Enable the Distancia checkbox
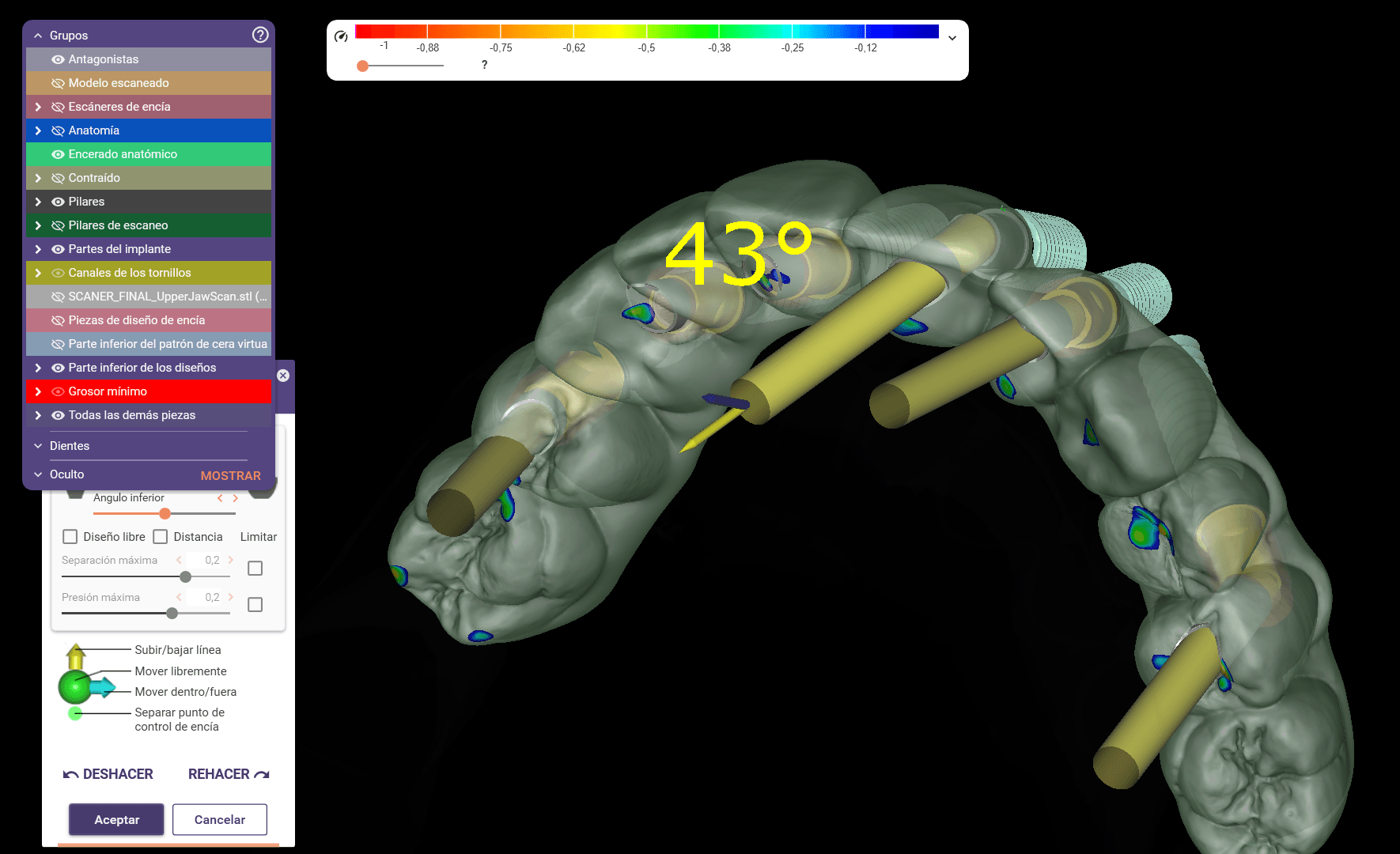This screenshot has height=854, width=1400. click(x=161, y=537)
